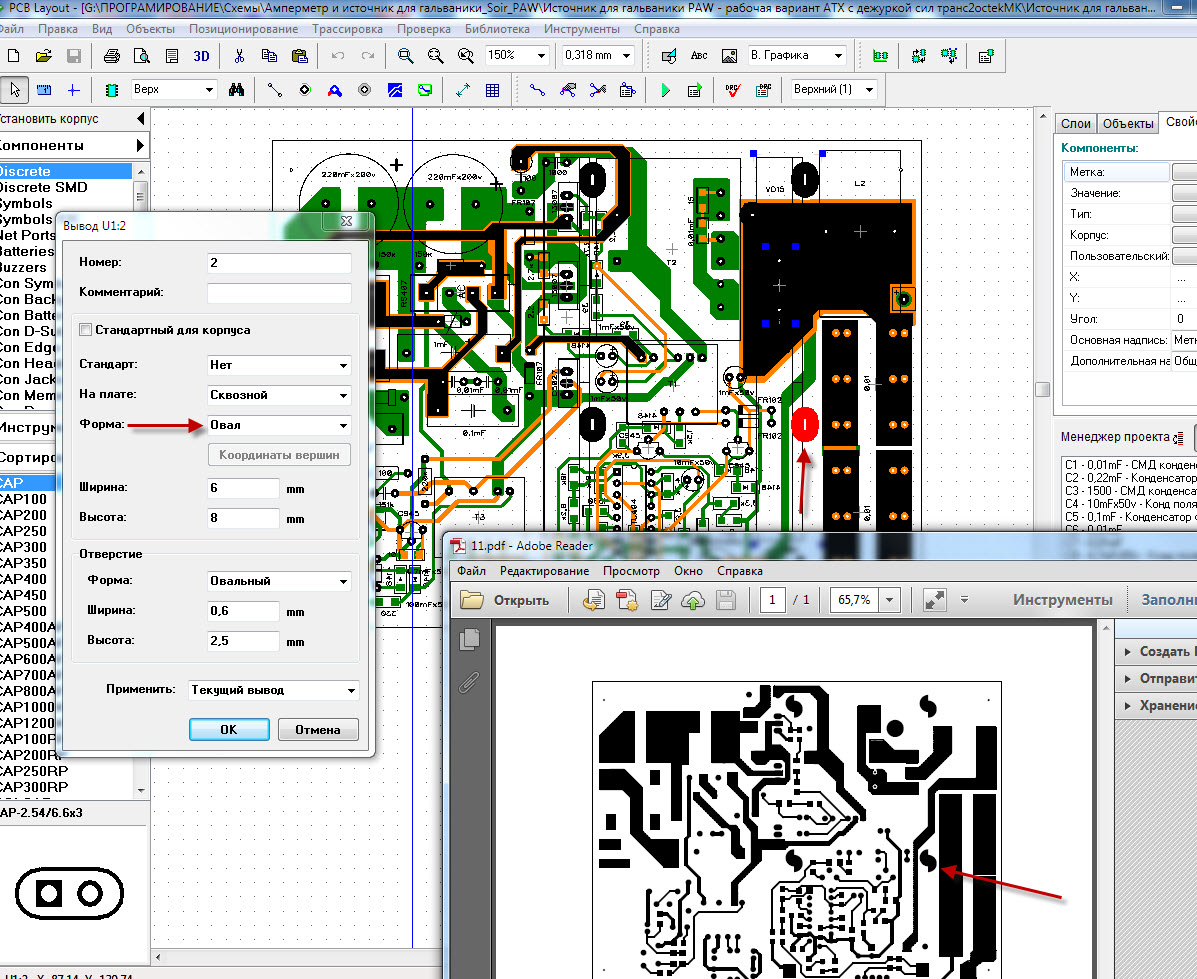The width and height of the screenshot is (1197, 979).
Task: Open 'Применить' dropdown showing Текущий вывод
Action: coord(273,690)
